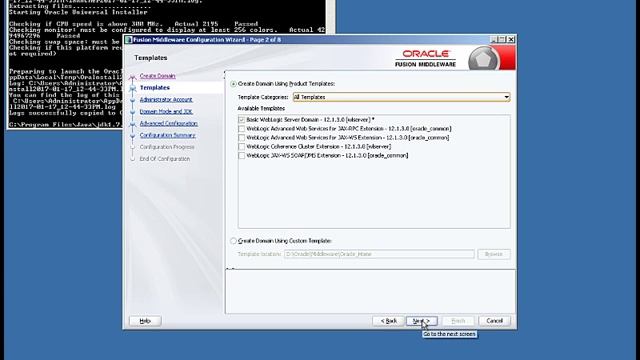Check WebLogic JAX-WS SOAP/JMS Extension

[242, 156]
